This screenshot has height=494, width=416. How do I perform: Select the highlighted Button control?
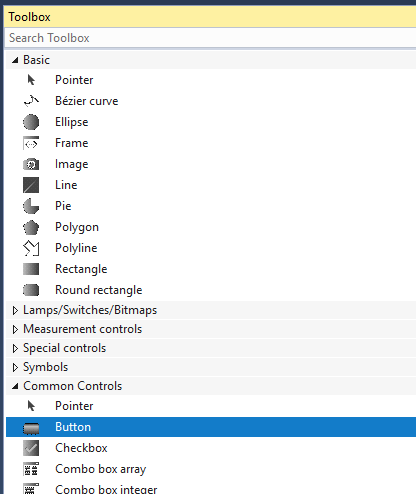tap(211, 427)
